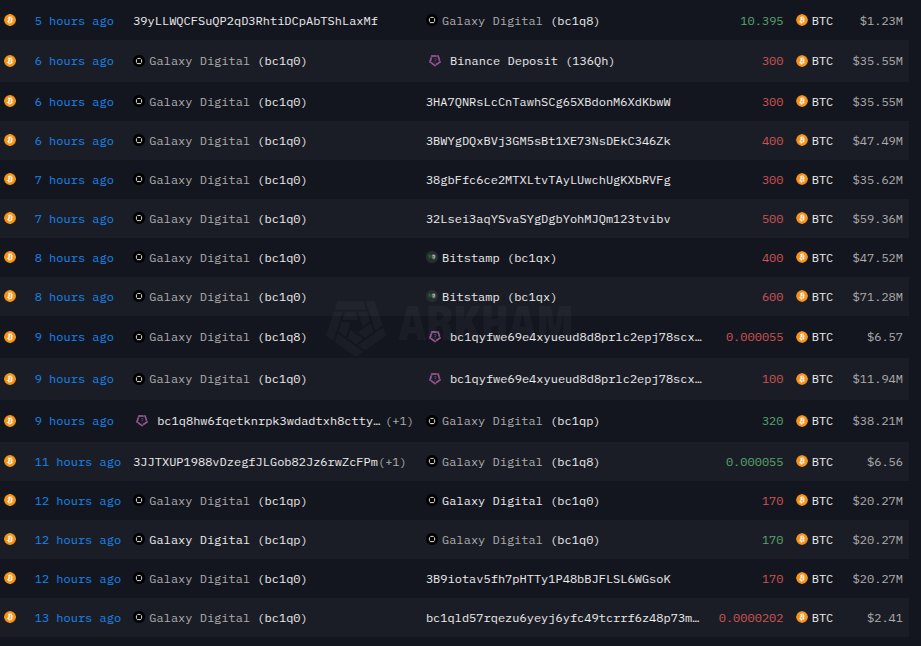Screen dimensions: 921x646
Task: Click the 320 BTC amount
Action: 772,421
